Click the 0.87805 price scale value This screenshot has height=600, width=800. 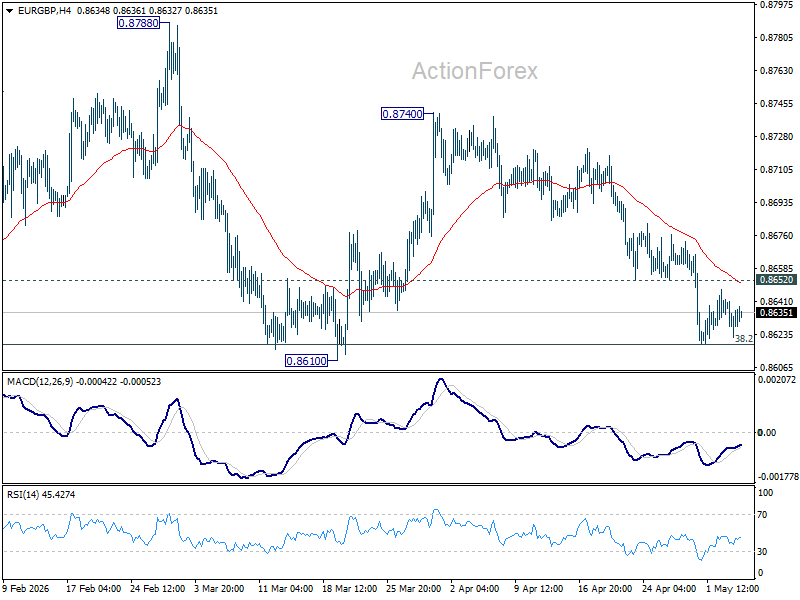(x=777, y=38)
